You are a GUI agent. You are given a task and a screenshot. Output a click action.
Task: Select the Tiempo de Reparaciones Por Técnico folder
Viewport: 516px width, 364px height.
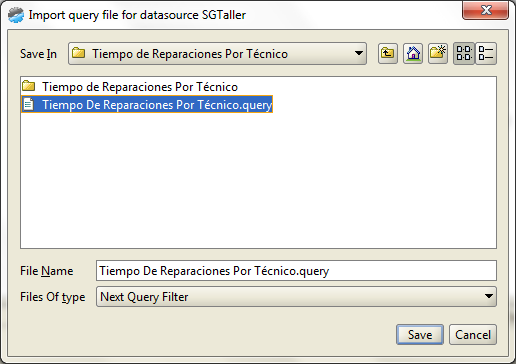pyautogui.click(x=130, y=87)
